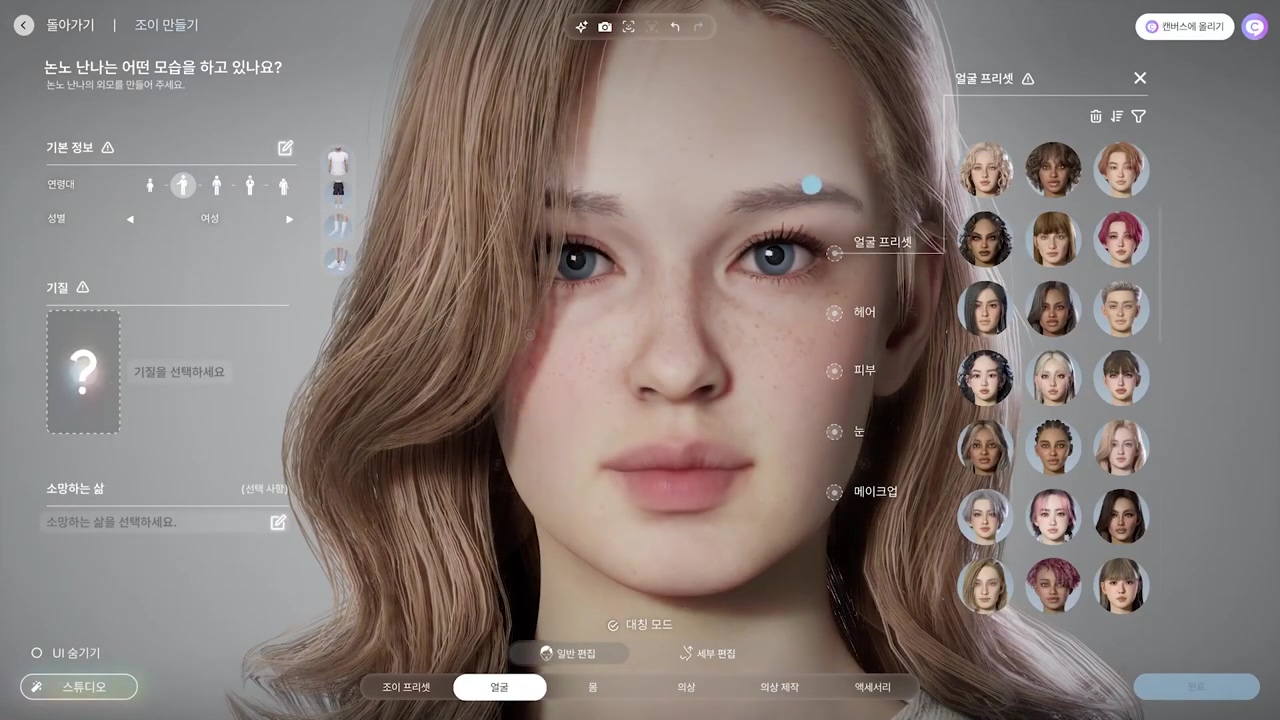Click the 기질을 선택하세요 prompt

179,372
